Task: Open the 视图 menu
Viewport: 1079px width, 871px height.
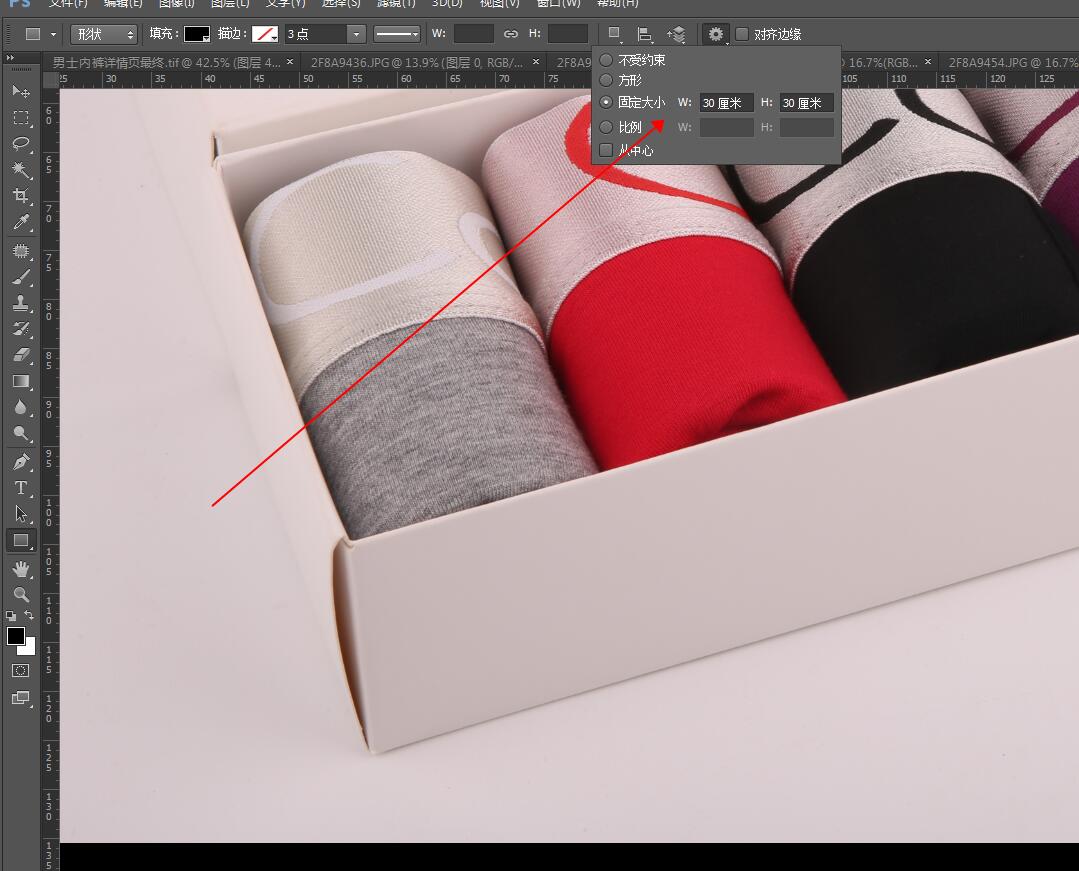Action: [x=500, y=3]
